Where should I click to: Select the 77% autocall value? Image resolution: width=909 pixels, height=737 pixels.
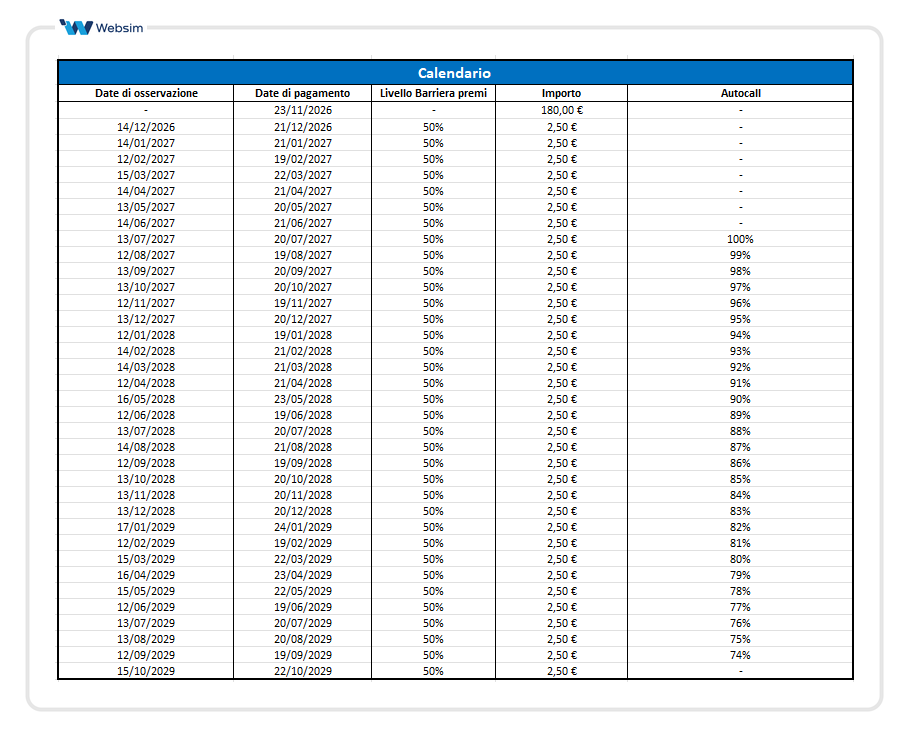pos(740,607)
